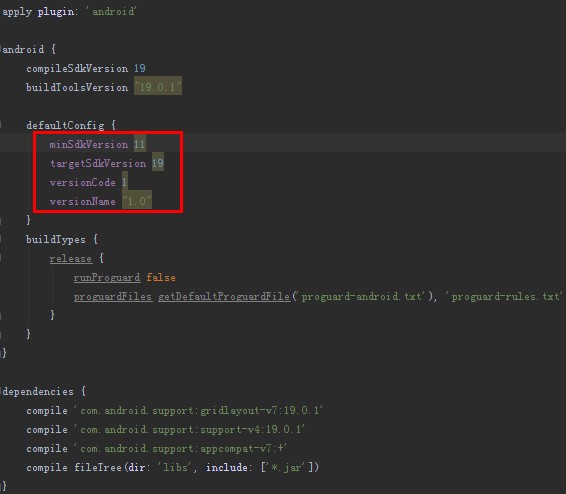Click the compileSdkVersion value 19
Screen dimensions: 566x494
(139, 68)
